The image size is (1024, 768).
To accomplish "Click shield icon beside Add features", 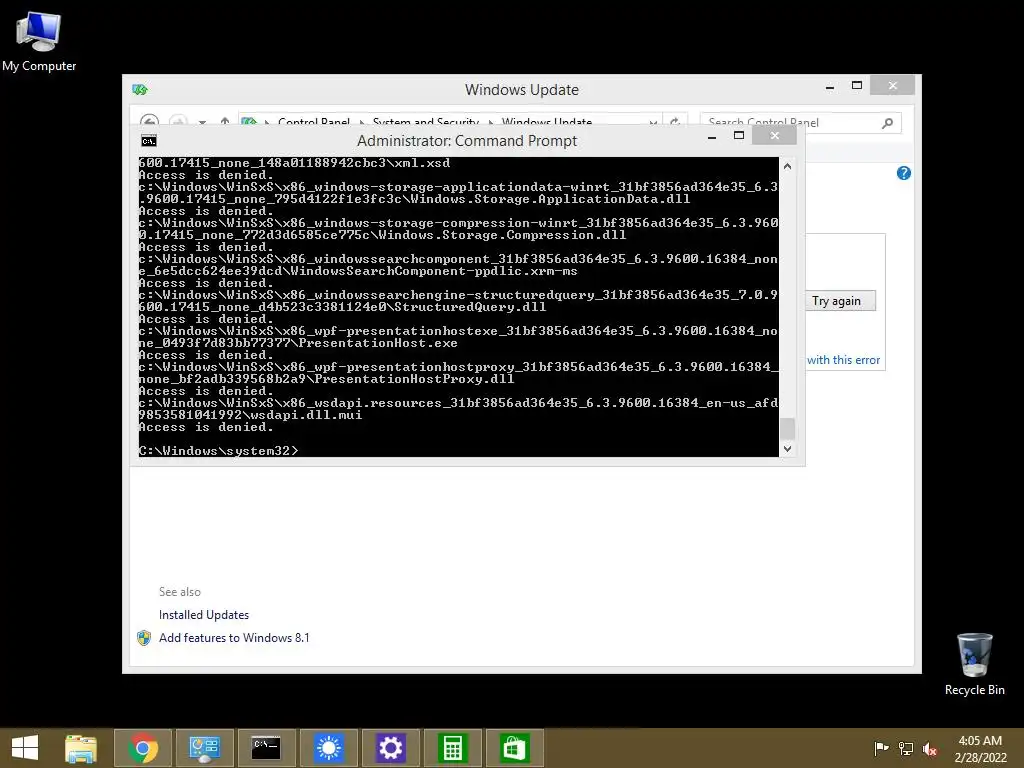I will (x=144, y=638).
